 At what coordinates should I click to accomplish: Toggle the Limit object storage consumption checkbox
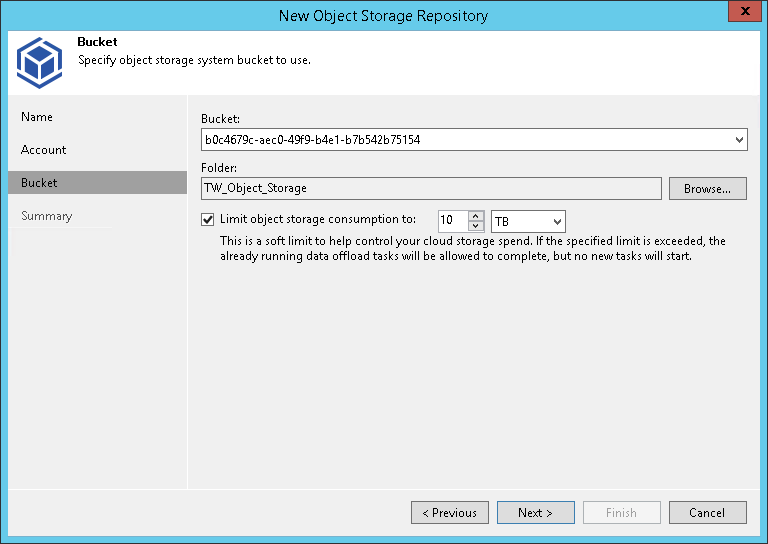[x=208, y=220]
